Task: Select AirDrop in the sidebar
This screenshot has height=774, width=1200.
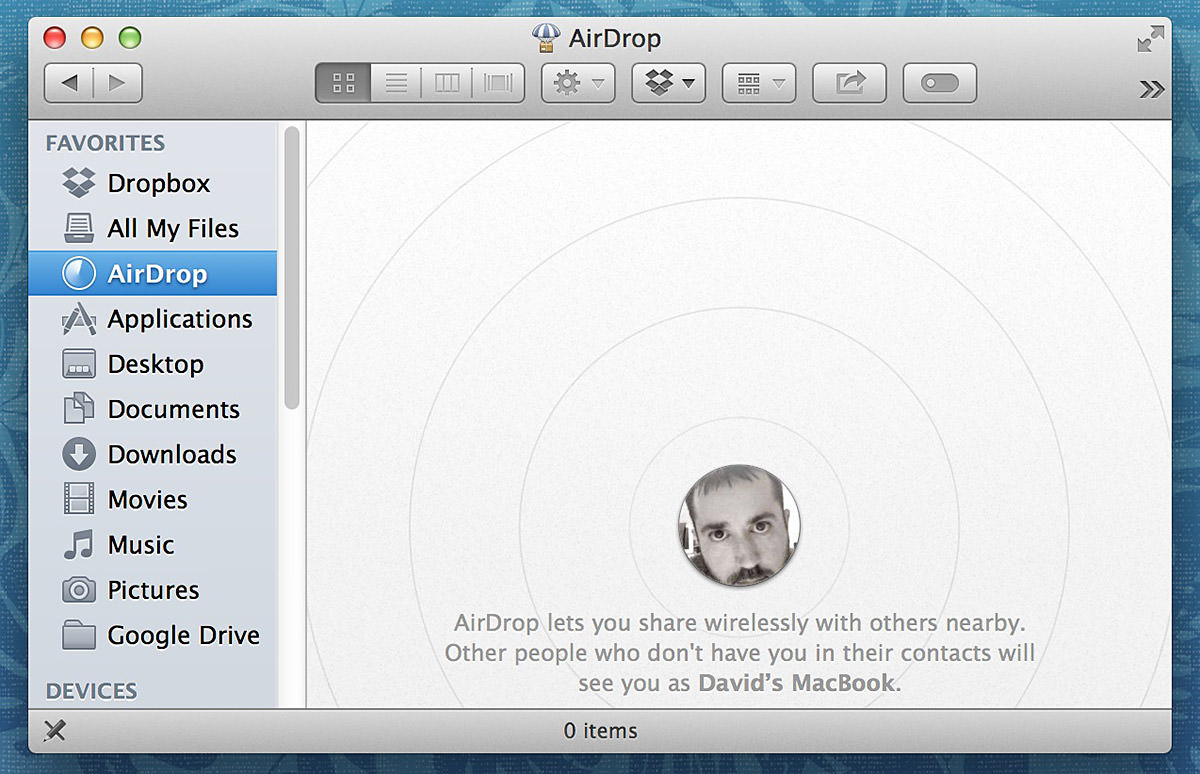Action: pos(153,274)
